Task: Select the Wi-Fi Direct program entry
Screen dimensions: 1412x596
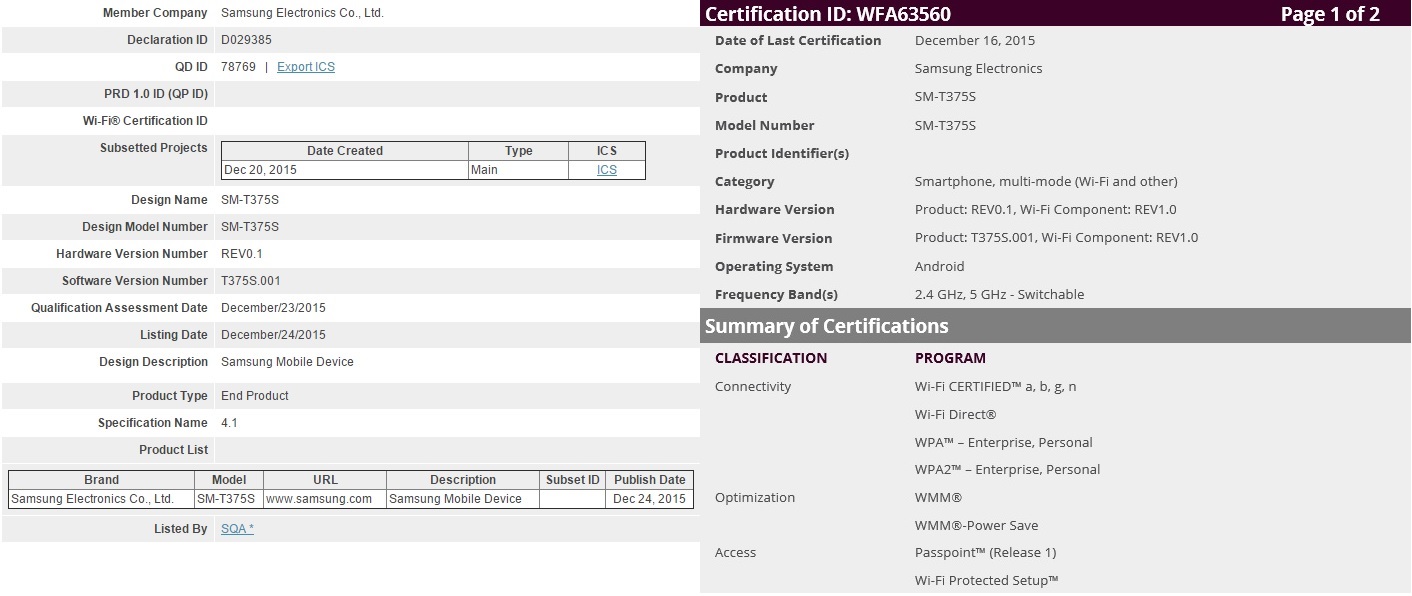Action: pos(955,415)
